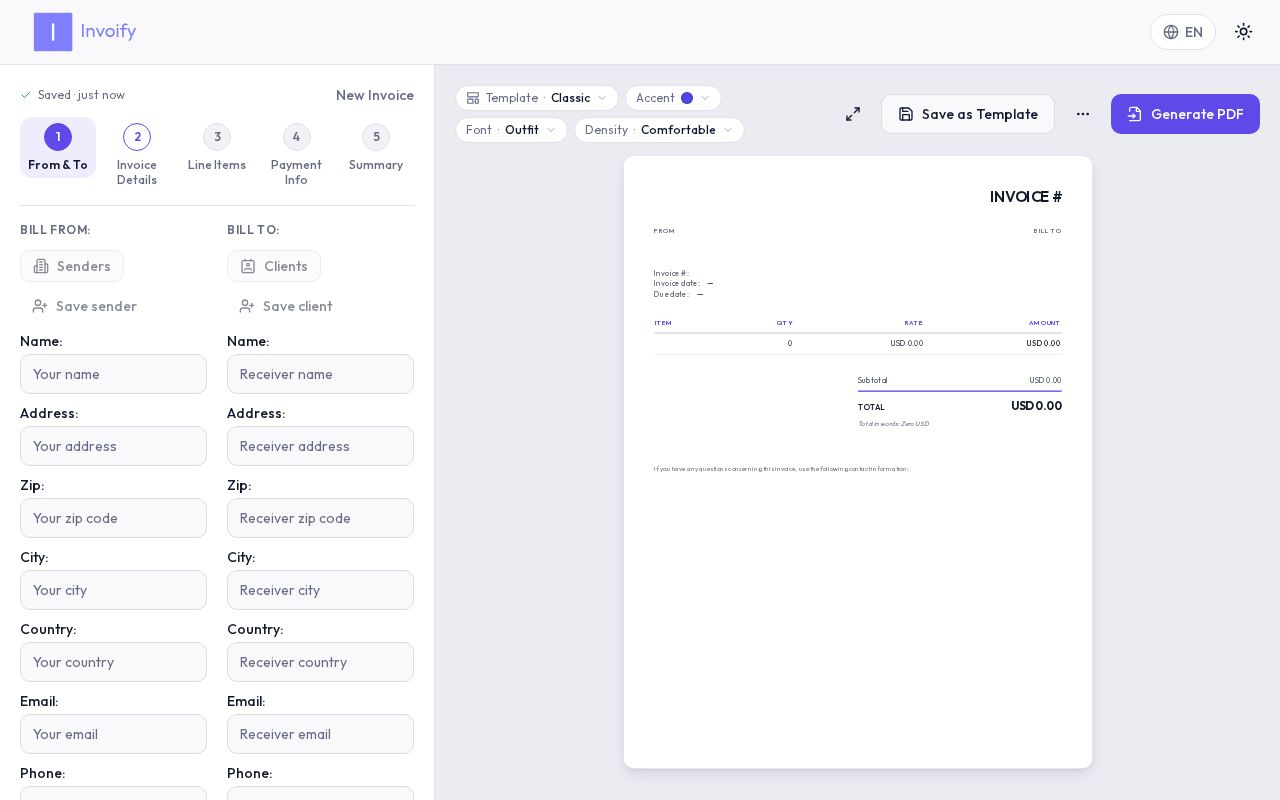Focus the Receiver zip code field
Viewport: 1280px width, 800px height.
(x=320, y=518)
